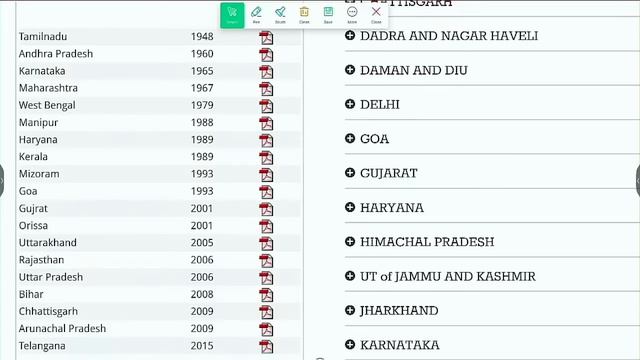Expand DADRA AND NAGAR HAVELI plus icon

pos(350,35)
